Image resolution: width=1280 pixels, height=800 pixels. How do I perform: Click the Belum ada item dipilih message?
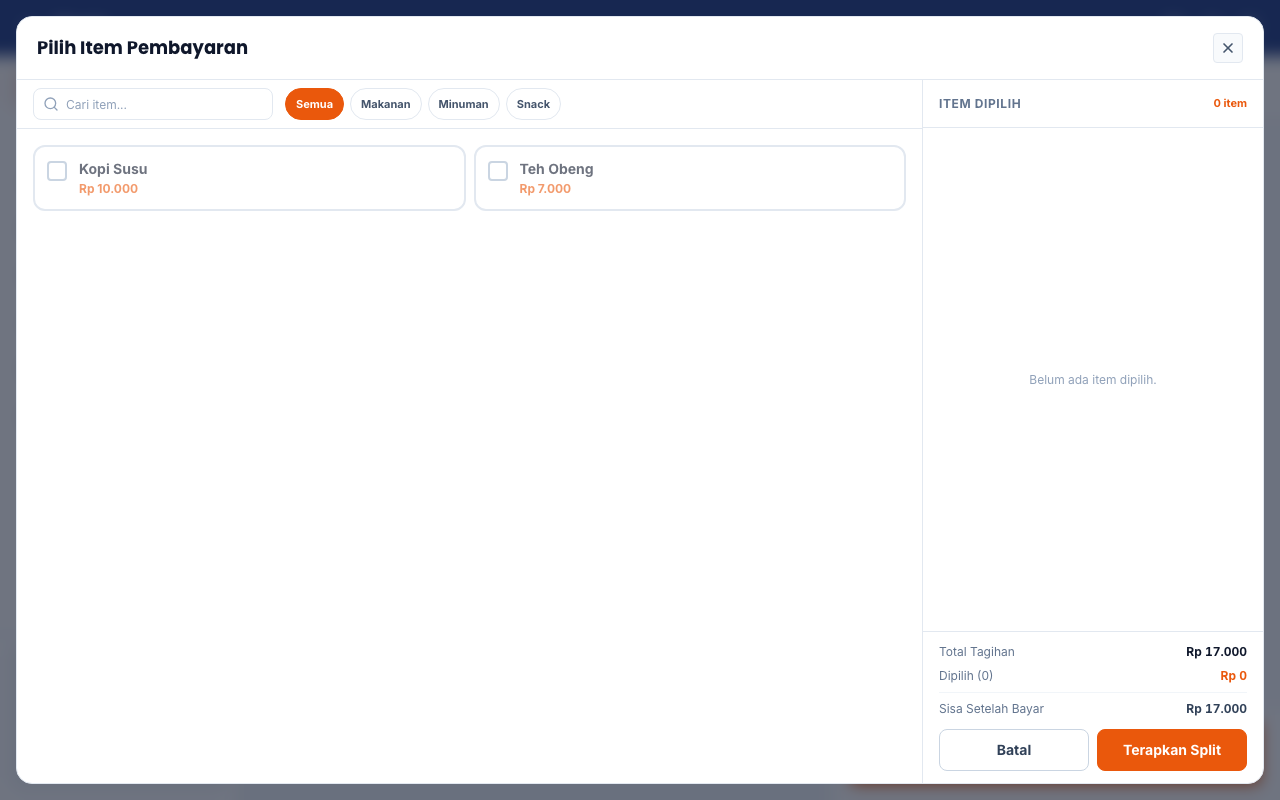point(1092,380)
